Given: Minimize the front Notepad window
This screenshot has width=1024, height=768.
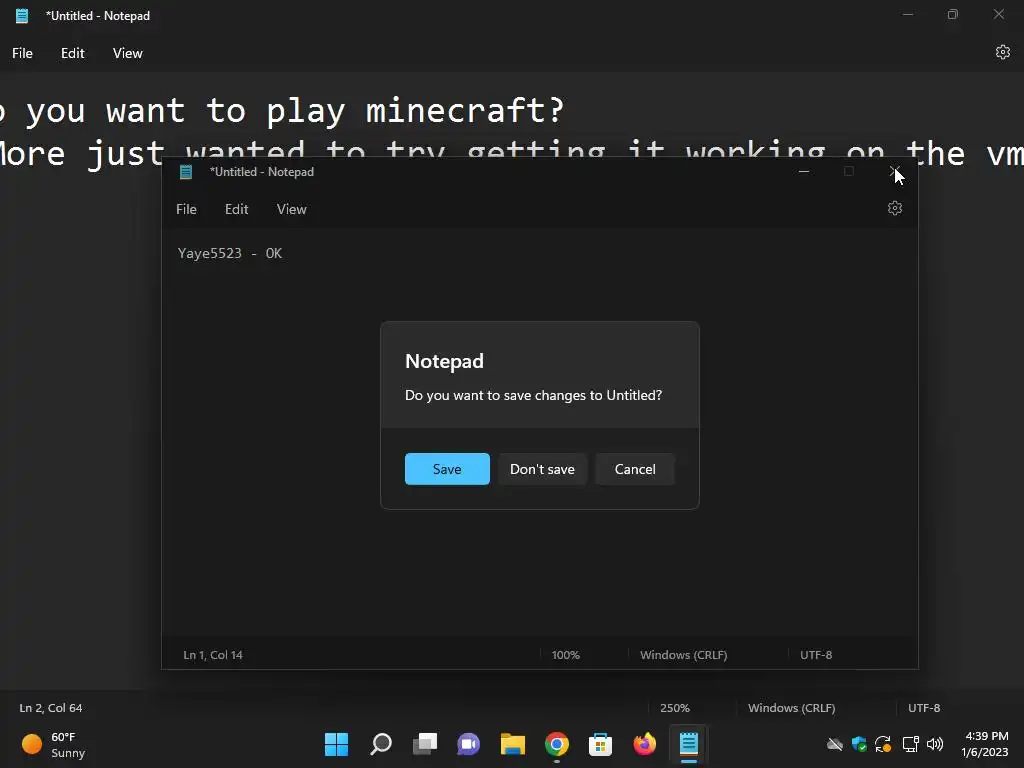Looking at the screenshot, I should point(804,172).
